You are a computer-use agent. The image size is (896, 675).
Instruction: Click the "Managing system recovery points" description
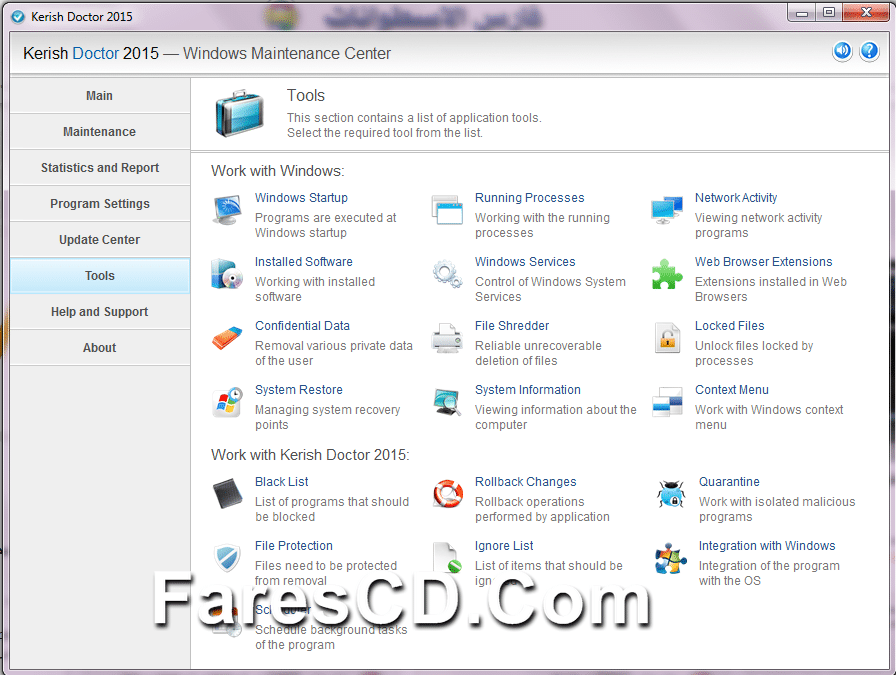tap(327, 417)
